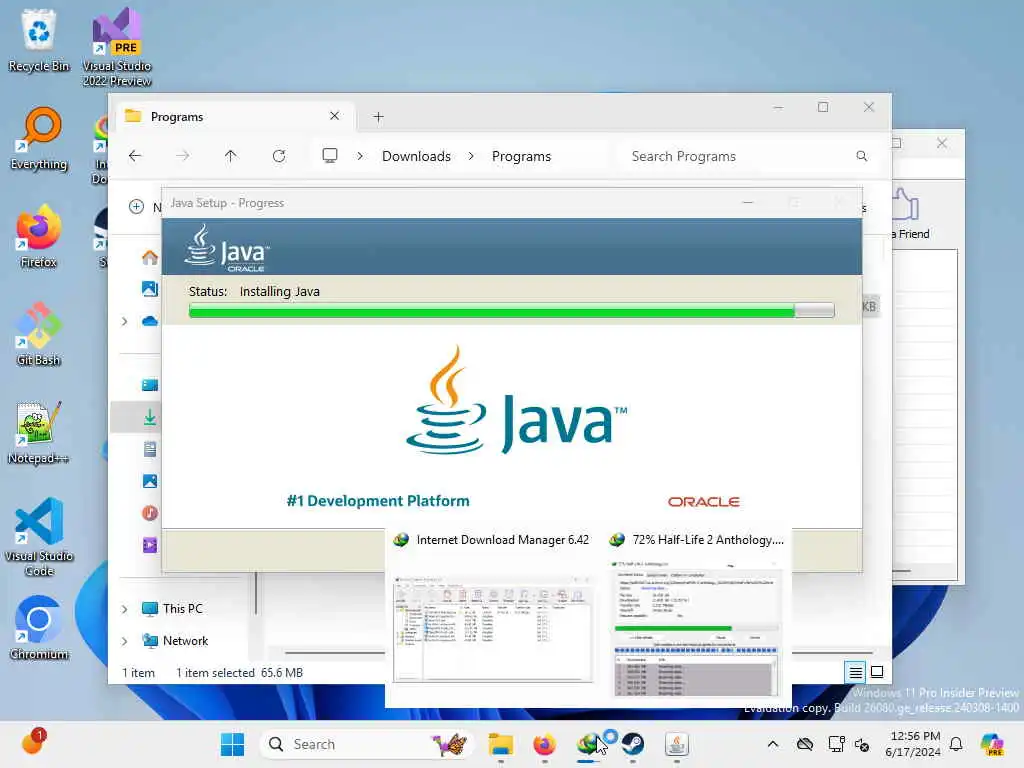Refresh the Programs folder view
This screenshot has width=1024, height=768.
point(279,156)
